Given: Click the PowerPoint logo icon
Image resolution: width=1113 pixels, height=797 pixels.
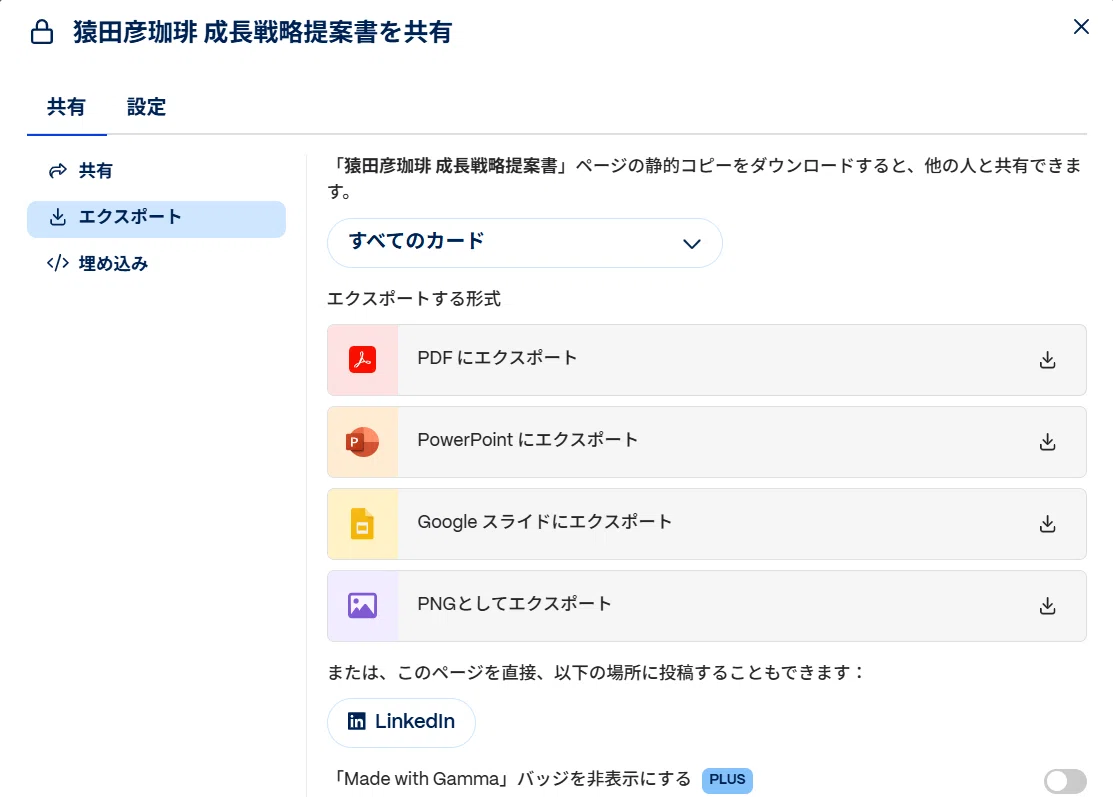Looking at the screenshot, I should pos(363,442).
